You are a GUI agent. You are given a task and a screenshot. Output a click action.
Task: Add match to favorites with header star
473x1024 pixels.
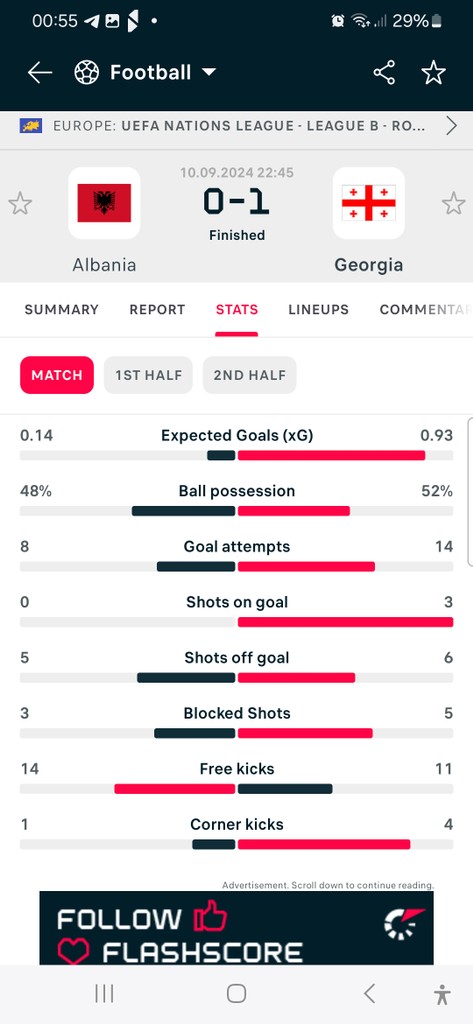tap(433, 72)
